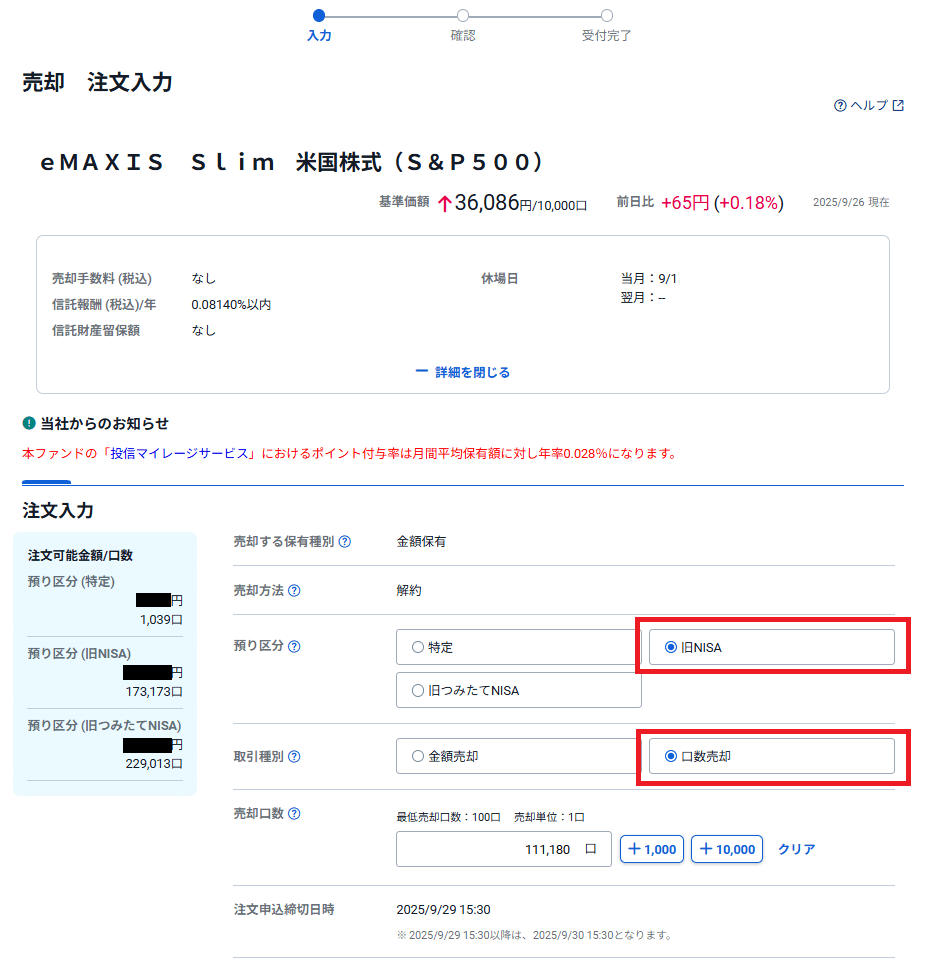Add 10,000 units with the +10,000 button
This screenshot has height=964, width=929.
727,849
